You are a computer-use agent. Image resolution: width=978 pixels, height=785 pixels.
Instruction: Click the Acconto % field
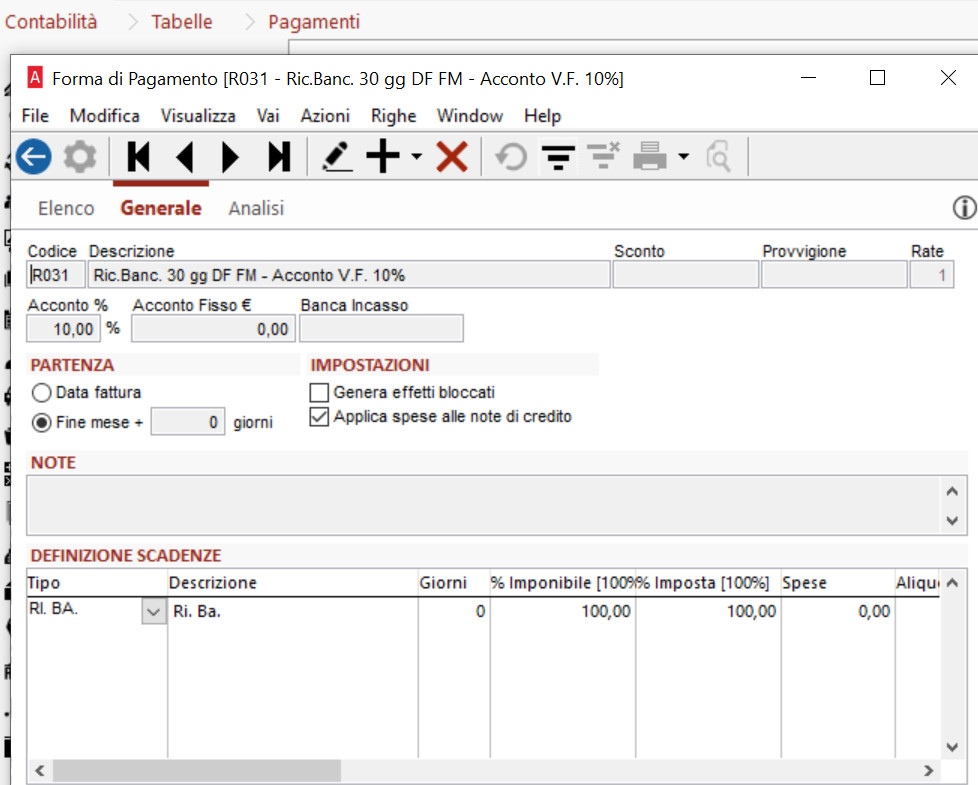pos(63,329)
